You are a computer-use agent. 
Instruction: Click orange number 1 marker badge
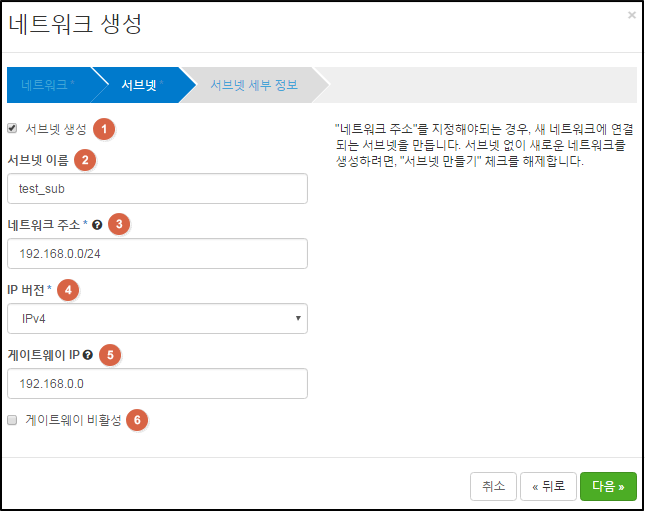point(104,129)
